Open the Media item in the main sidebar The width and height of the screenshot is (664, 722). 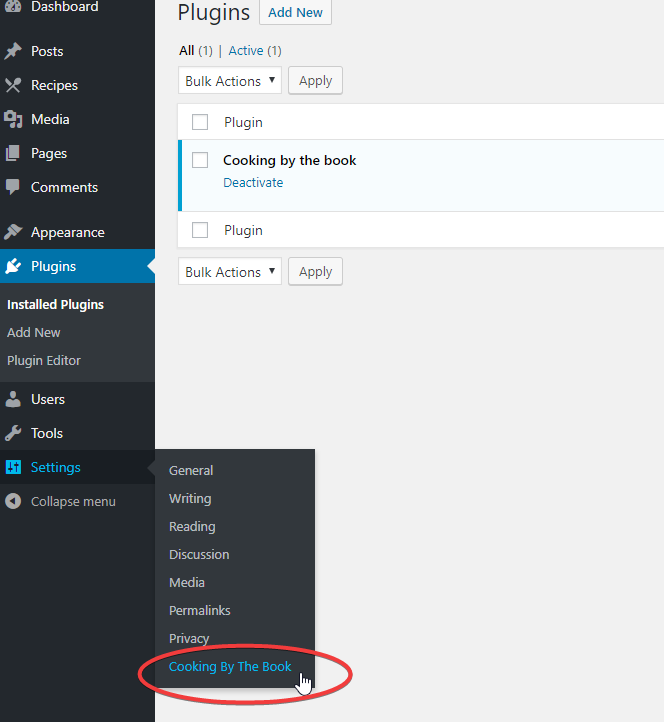tap(50, 119)
